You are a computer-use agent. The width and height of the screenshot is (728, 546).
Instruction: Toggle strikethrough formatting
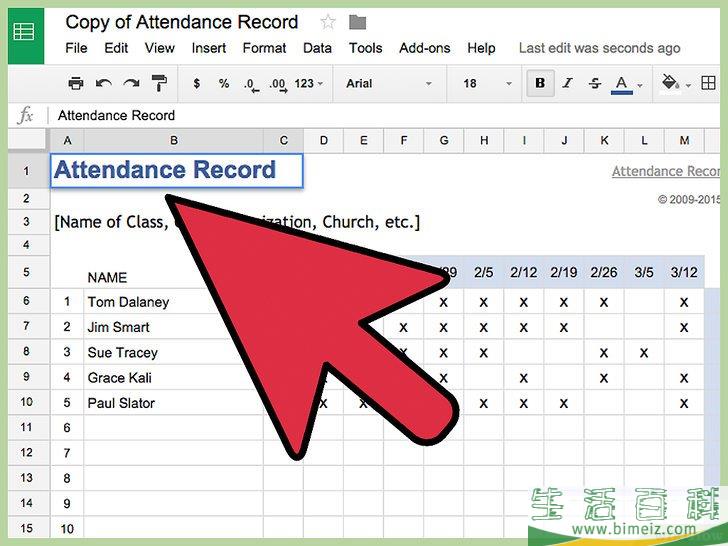[x=596, y=84]
